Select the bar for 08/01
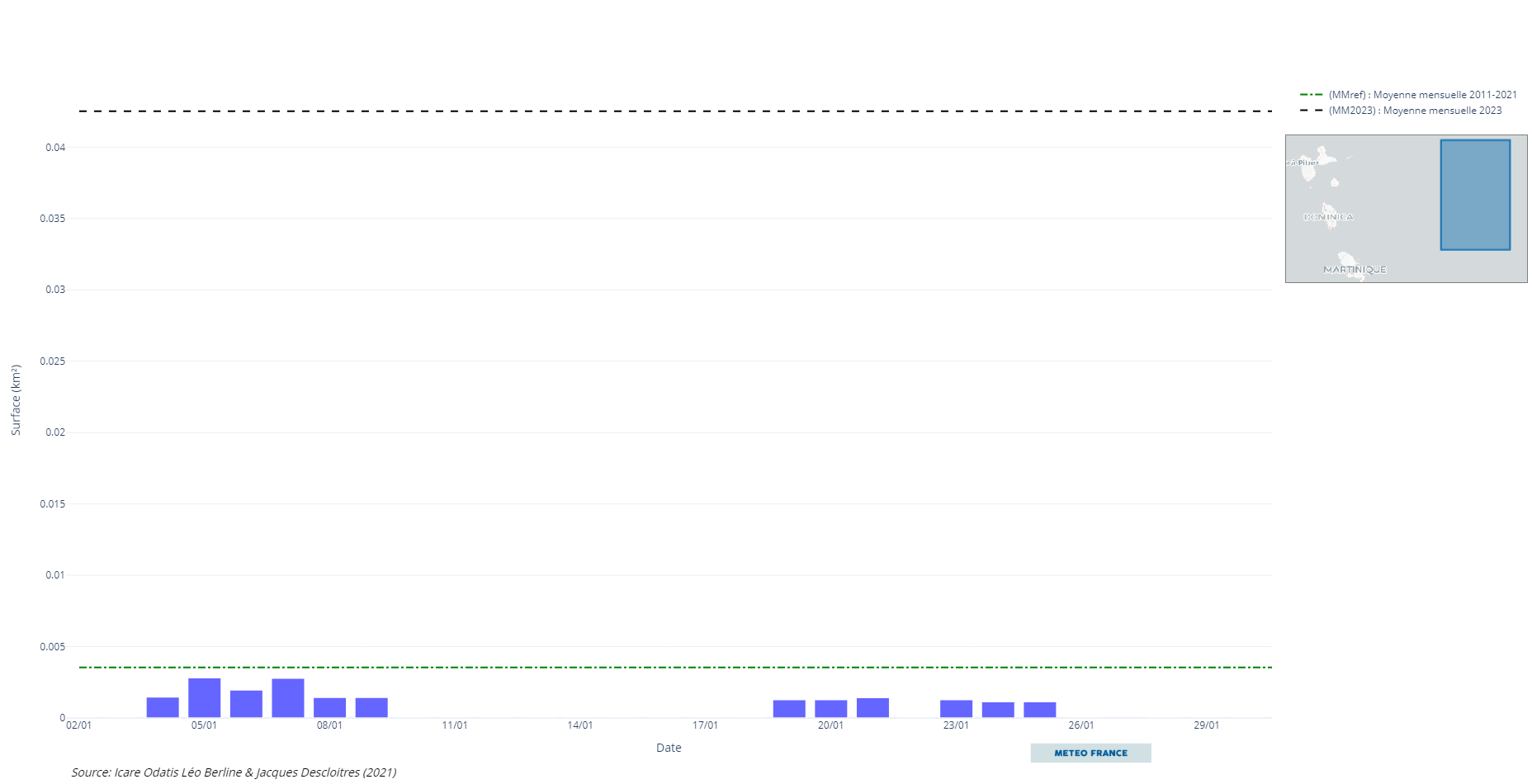The width and height of the screenshot is (1532, 784). click(x=329, y=708)
